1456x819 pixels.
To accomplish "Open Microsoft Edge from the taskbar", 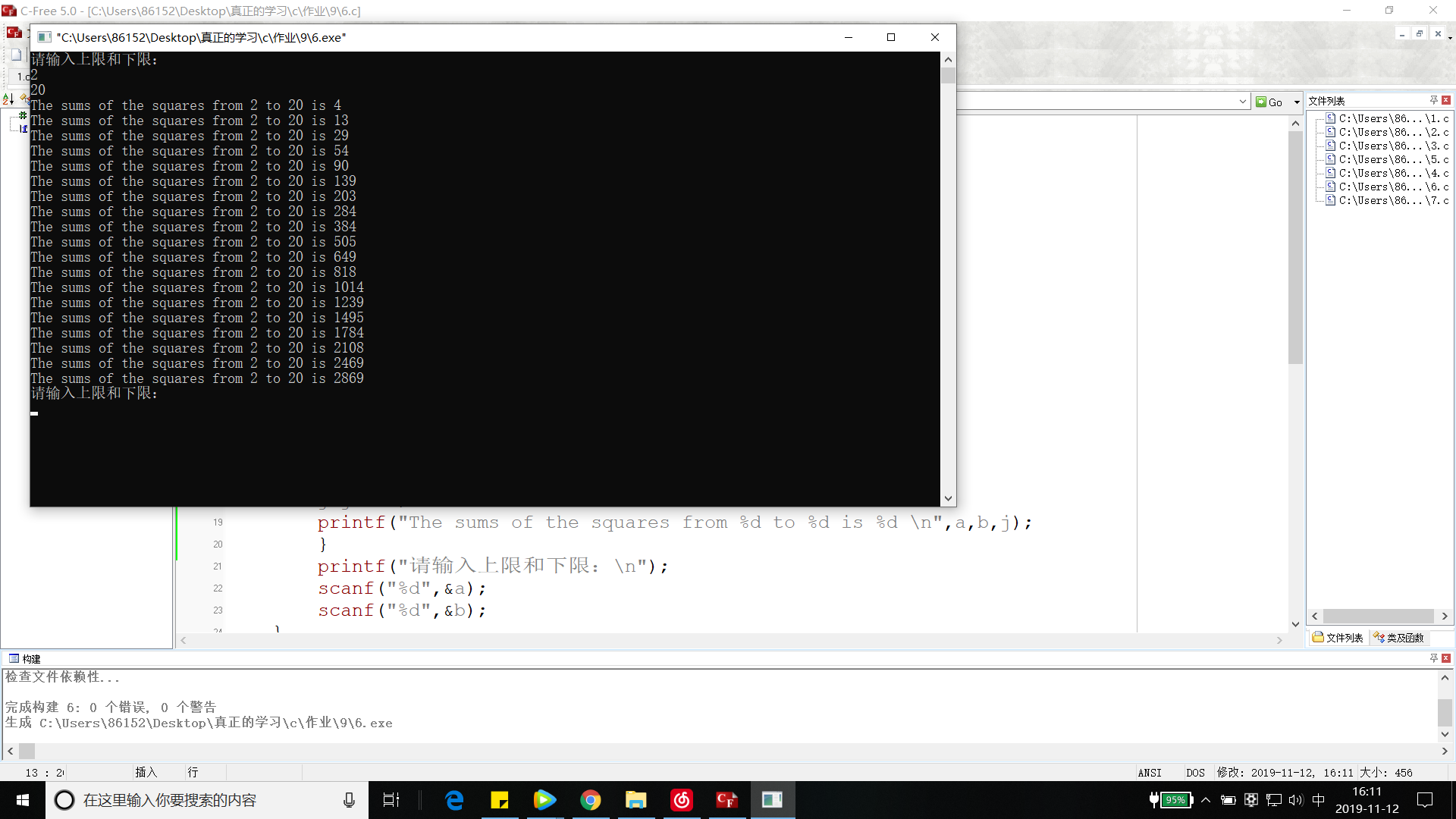I will [x=454, y=800].
